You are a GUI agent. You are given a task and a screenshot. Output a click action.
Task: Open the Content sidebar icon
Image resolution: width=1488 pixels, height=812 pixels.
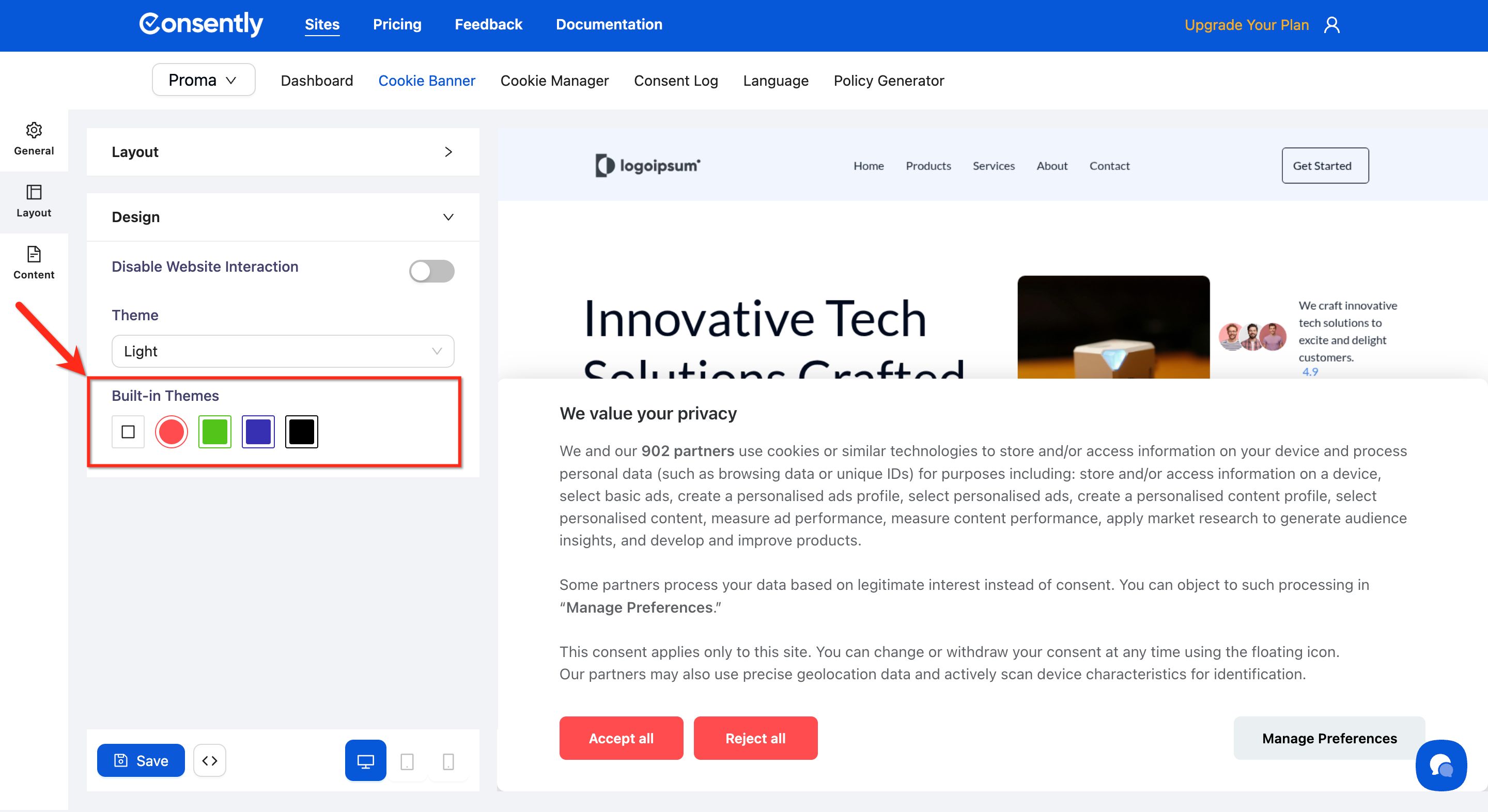(34, 254)
